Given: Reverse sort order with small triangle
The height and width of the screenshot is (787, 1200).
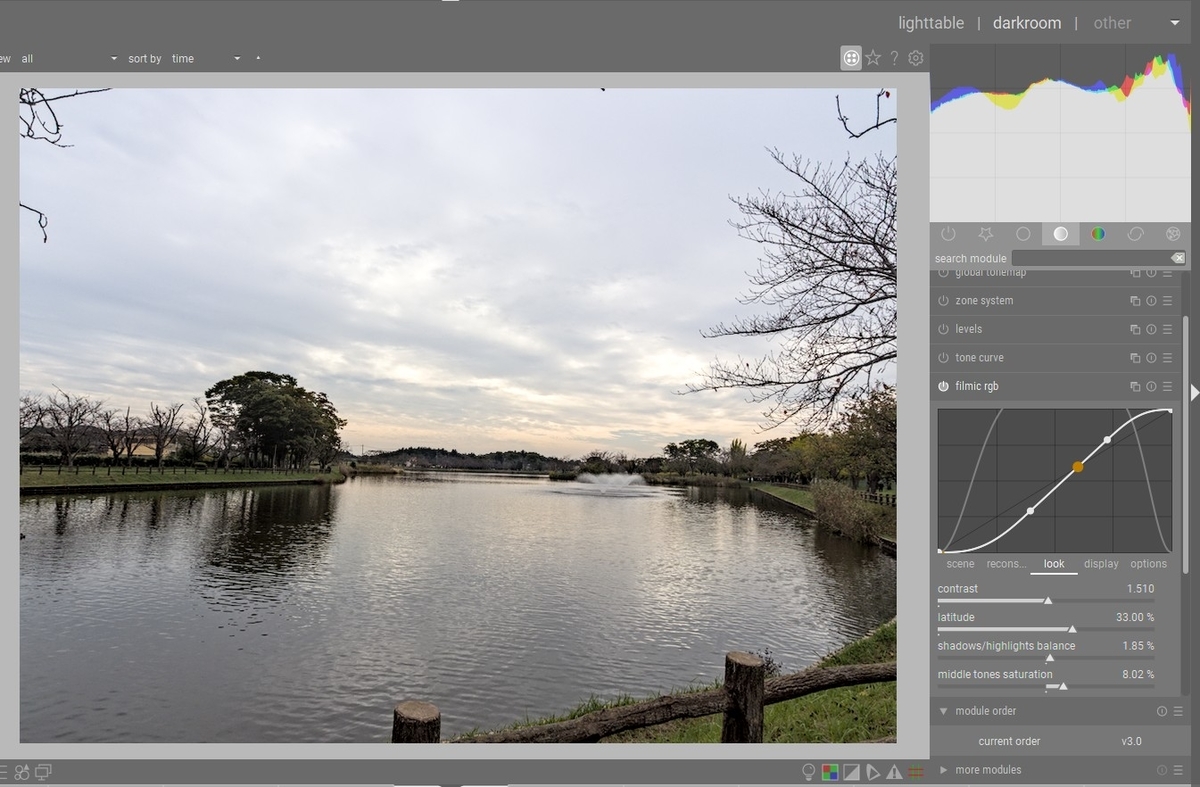Looking at the screenshot, I should [x=258, y=58].
